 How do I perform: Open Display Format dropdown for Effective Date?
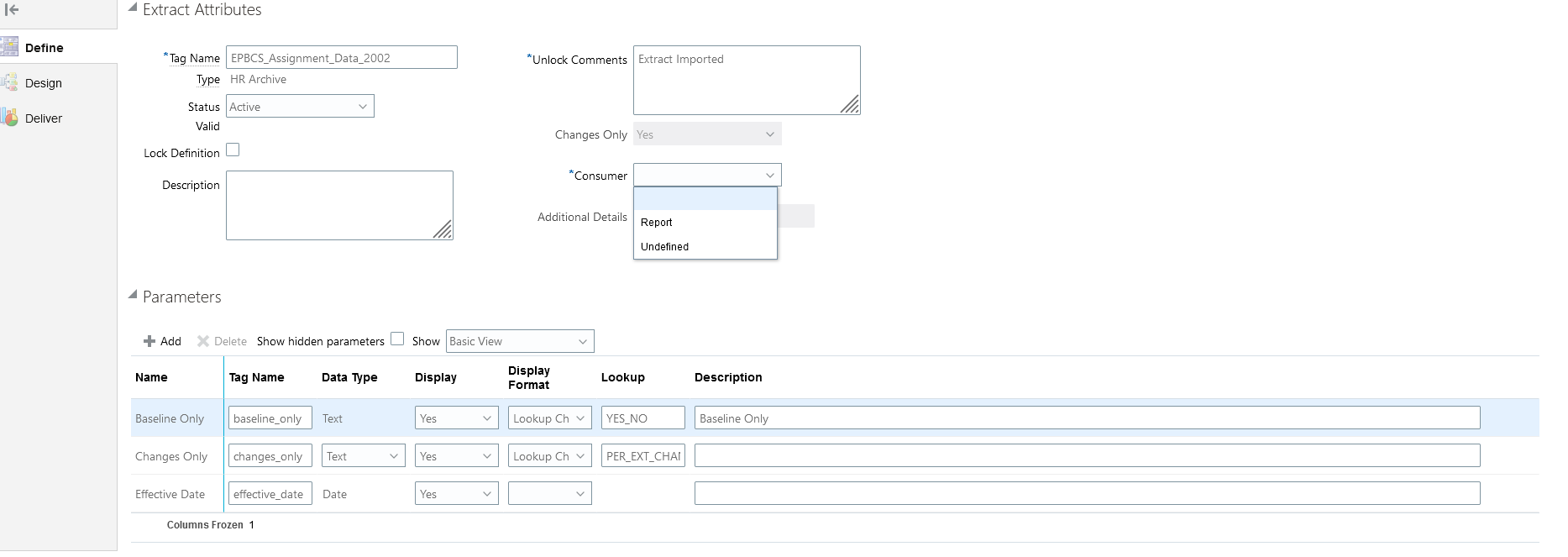[x=549, y=494]
